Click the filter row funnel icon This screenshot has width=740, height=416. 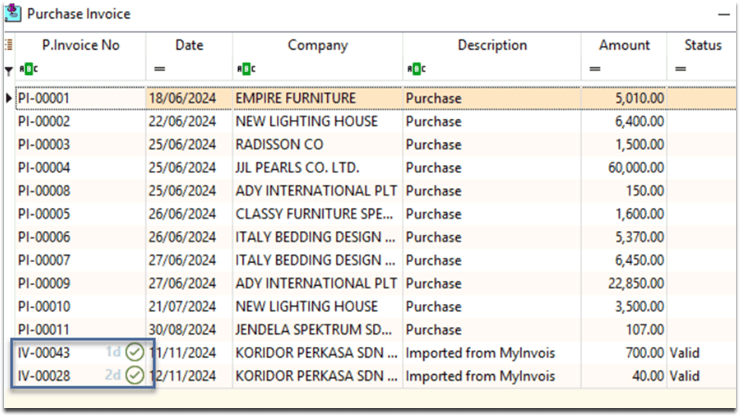[x=9, y=69]
